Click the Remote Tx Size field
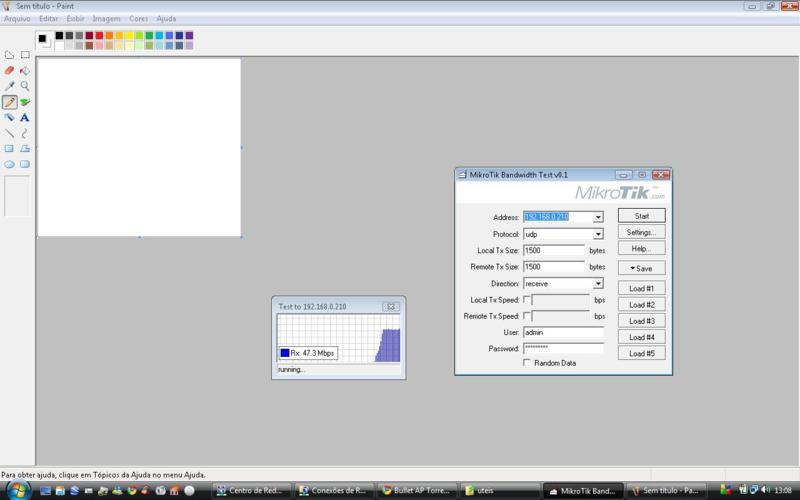Viewport: 800px width, 500px height. [x=554, y=267]
